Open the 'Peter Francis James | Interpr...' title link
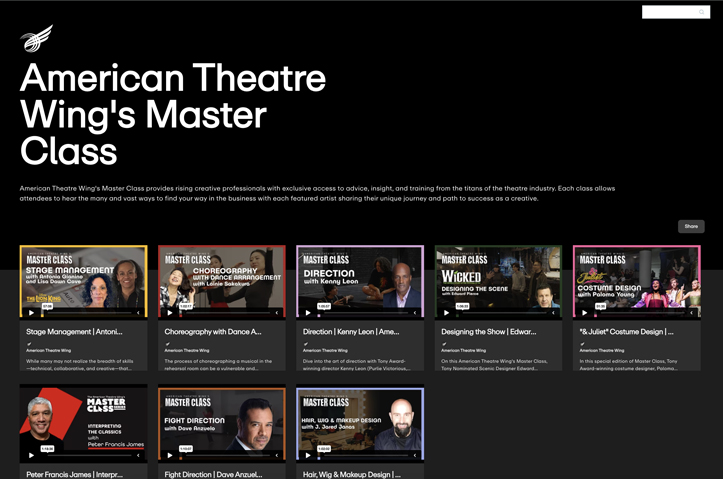 [x=75, y=474]
